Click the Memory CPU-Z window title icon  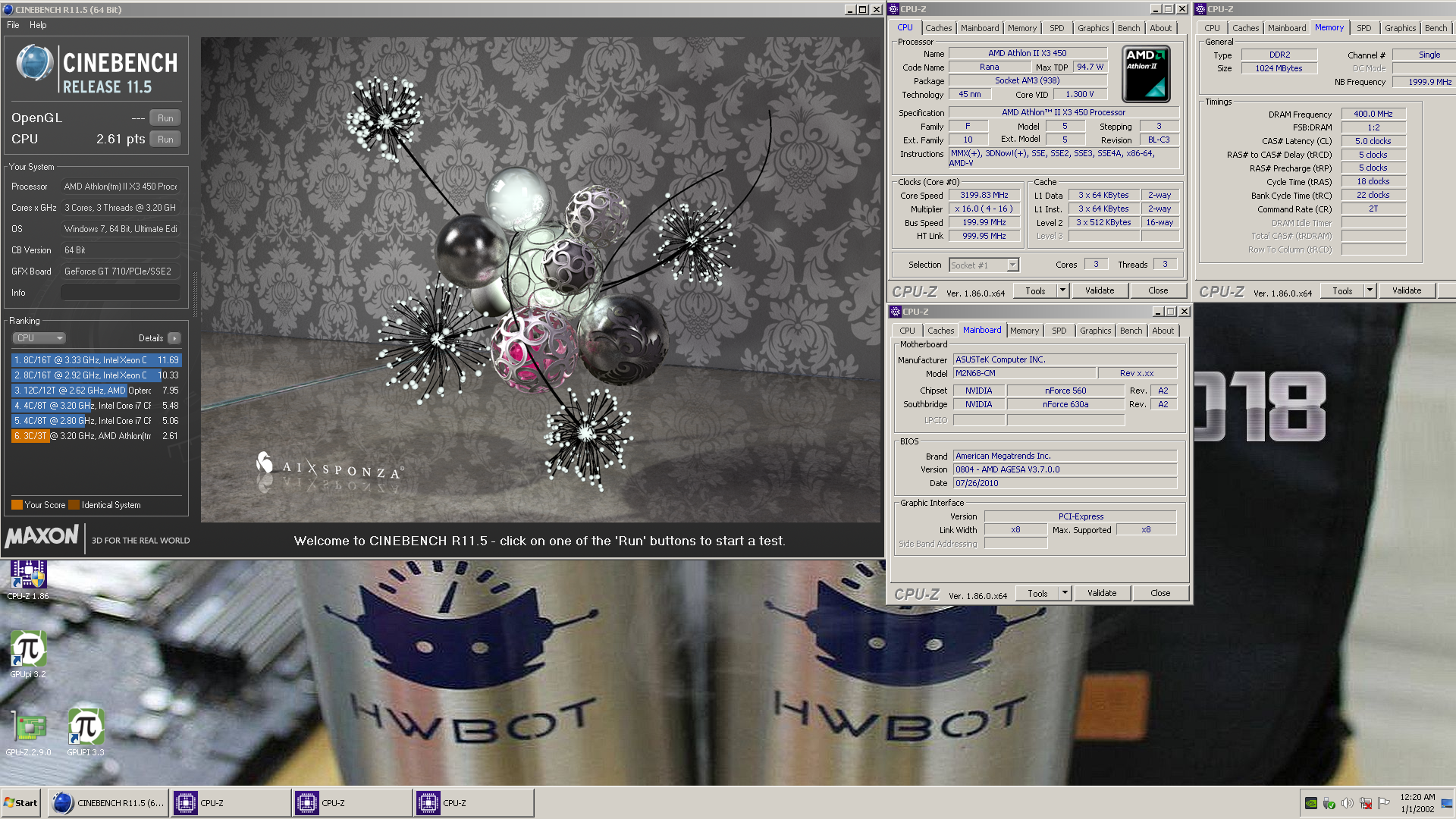coord(1201,9)
